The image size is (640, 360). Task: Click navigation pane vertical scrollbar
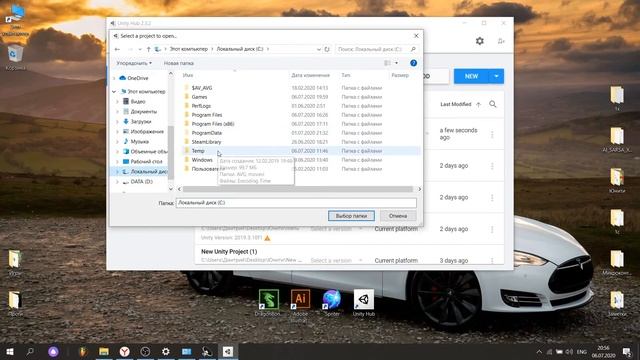[171, 152]
